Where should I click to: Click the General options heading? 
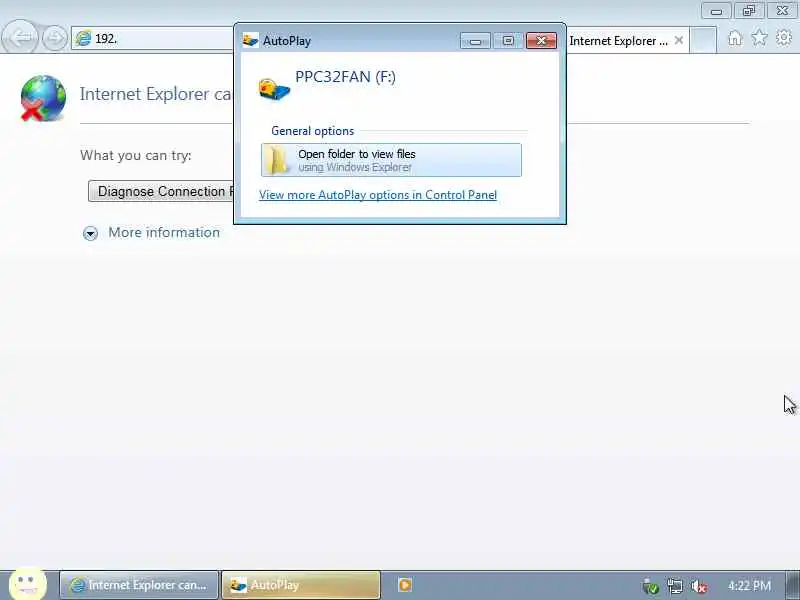[x=313, y=131]
